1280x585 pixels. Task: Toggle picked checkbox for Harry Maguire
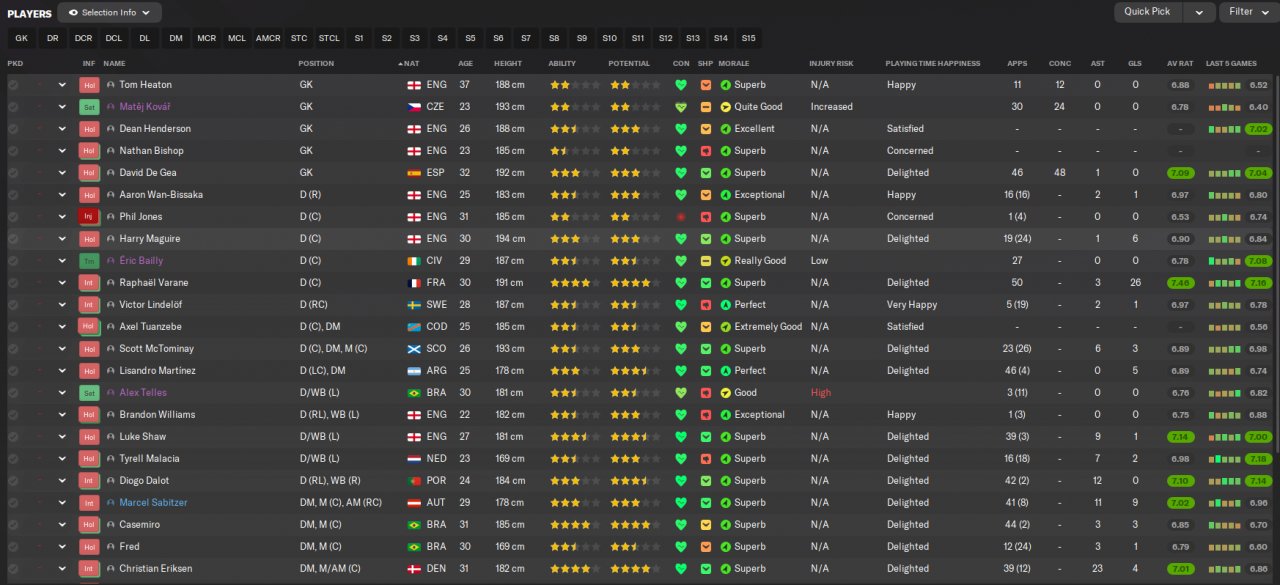(13, 239)
